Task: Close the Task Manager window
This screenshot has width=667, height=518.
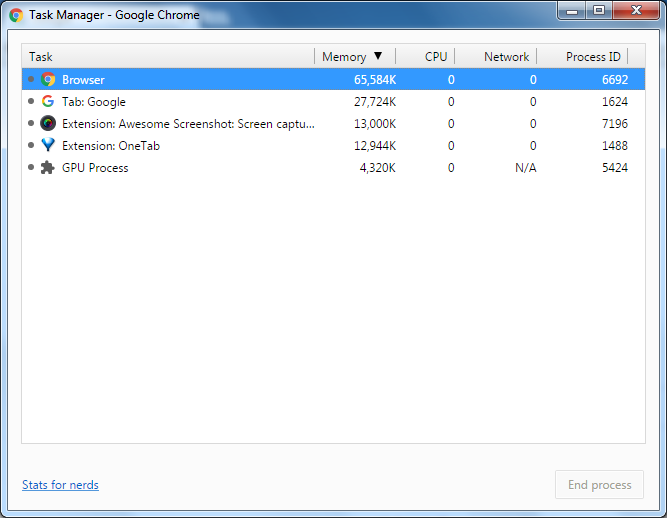Action: point(636,11)
